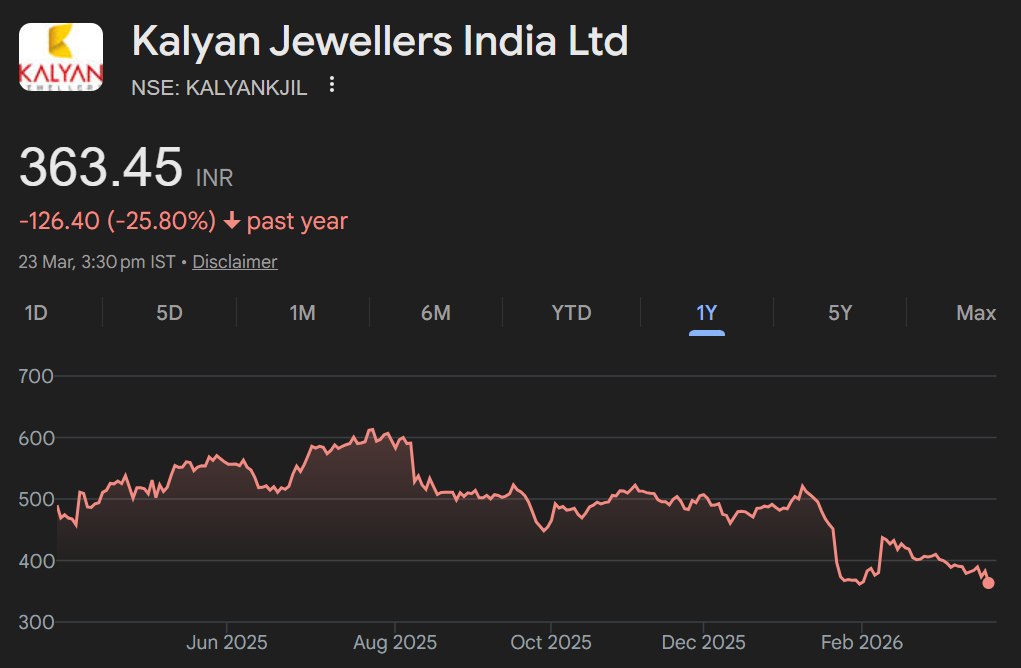The image size is (1021, 668).
Task: Open the three-dot options menu
Action: 330,86
